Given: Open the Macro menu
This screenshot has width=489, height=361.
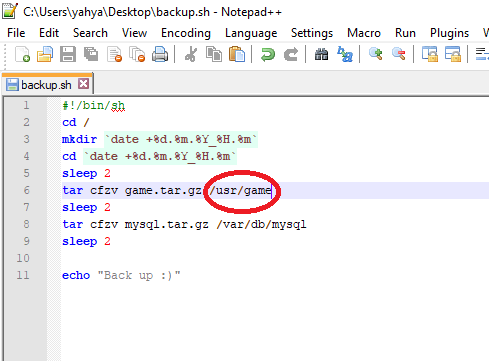Looking at the screenshot, I should (x=364, y=33).
